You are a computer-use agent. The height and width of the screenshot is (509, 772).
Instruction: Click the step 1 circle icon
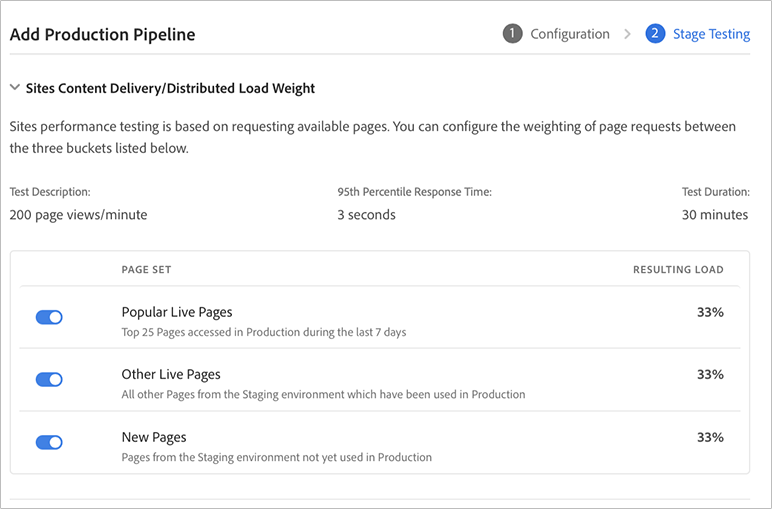pos(513,34)
